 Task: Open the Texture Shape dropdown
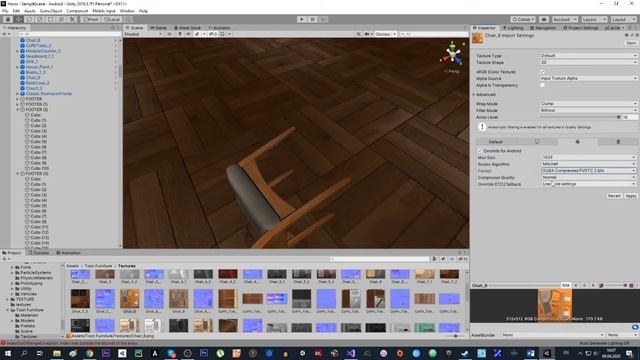click(588, 62)
